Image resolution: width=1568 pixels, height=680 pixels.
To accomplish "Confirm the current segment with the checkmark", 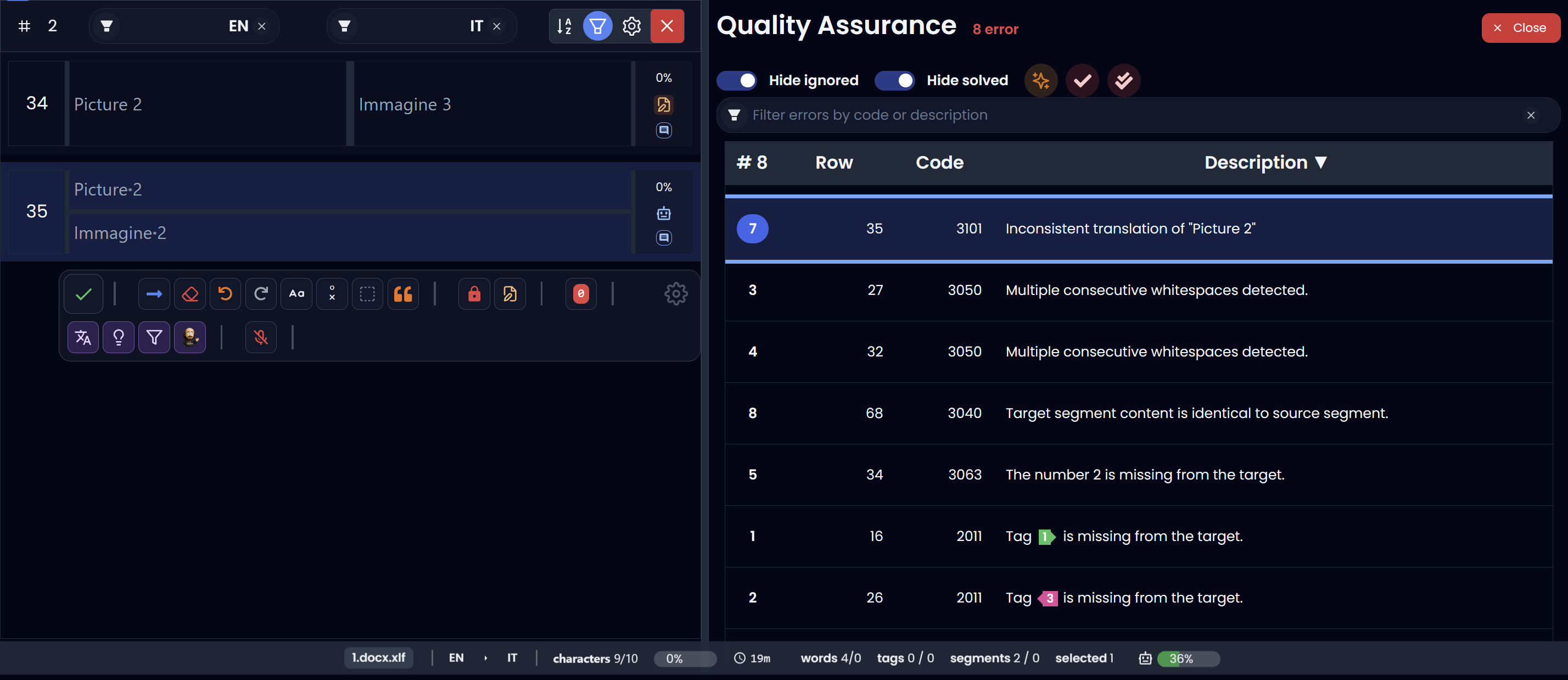I will (x=83, y=293).
